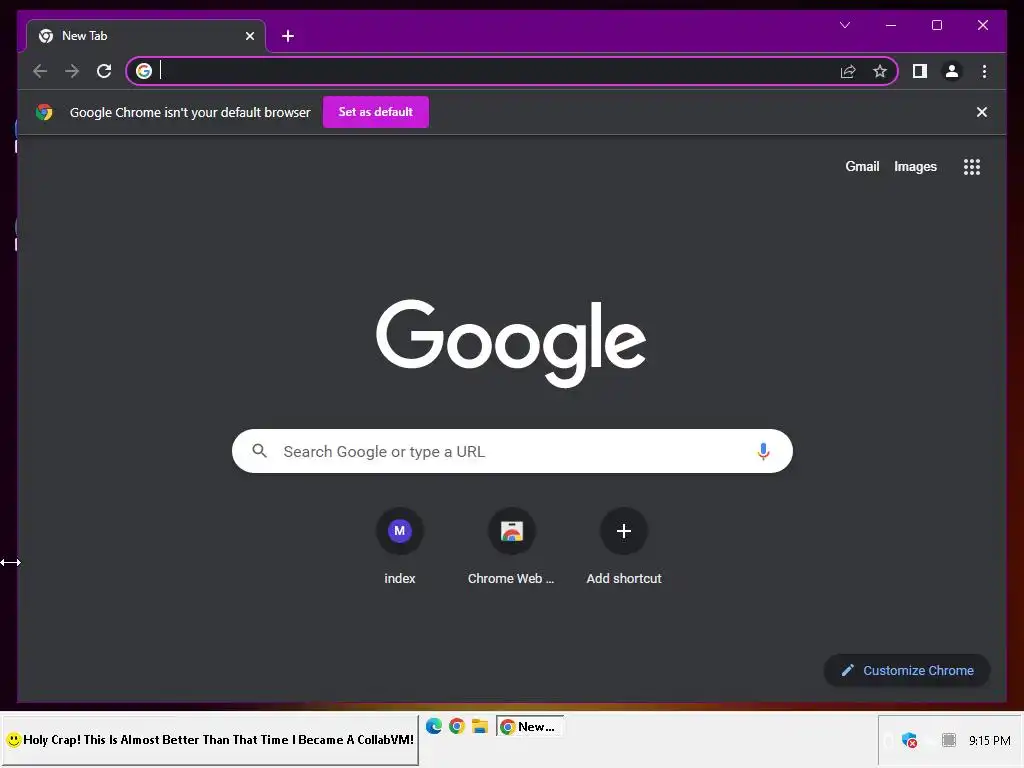1024x768 pixels.
Task: Click the Chrome logo in the infobar
Action: [x=44, y=112]
